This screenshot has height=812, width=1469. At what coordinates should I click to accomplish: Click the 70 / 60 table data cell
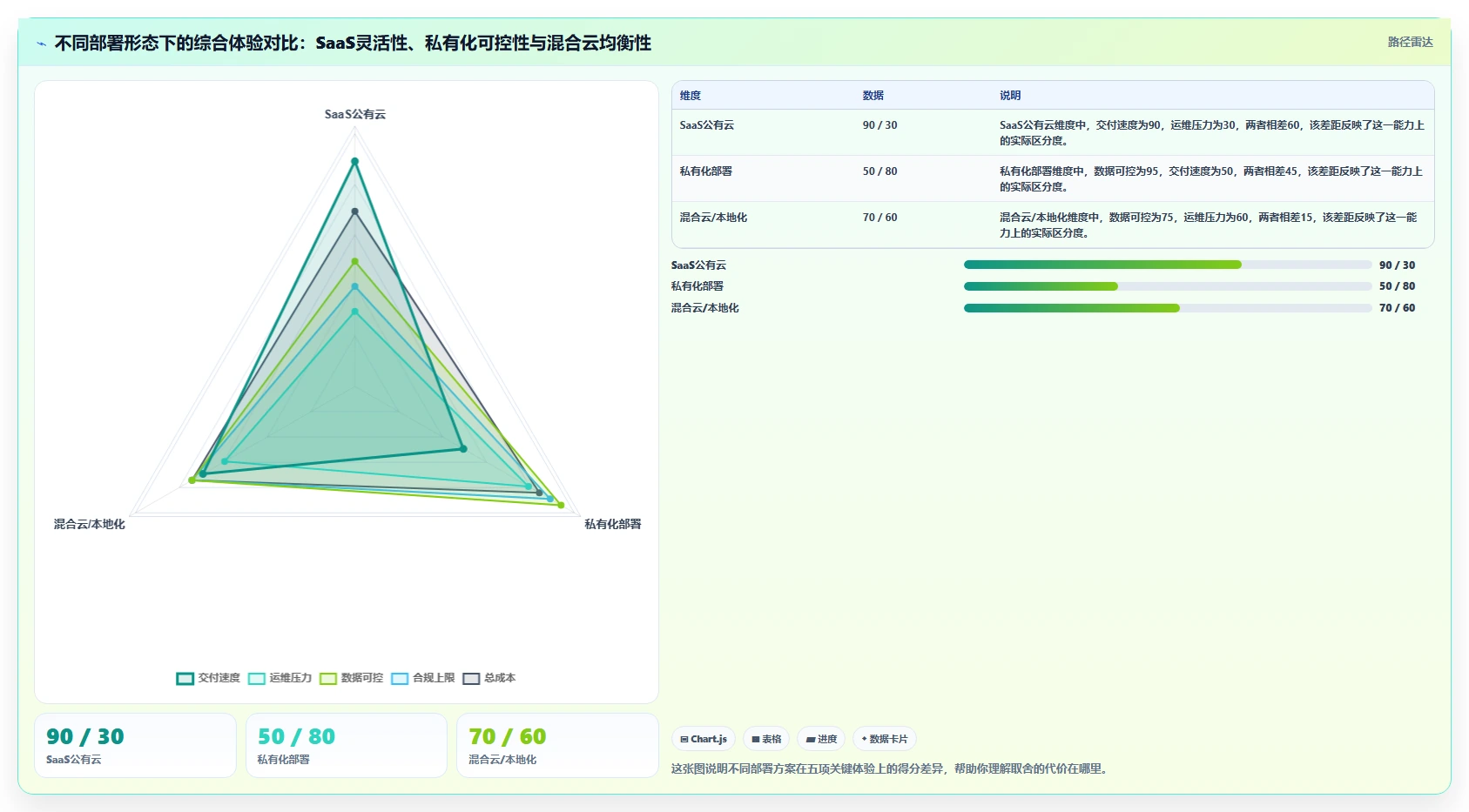(880, 218)
